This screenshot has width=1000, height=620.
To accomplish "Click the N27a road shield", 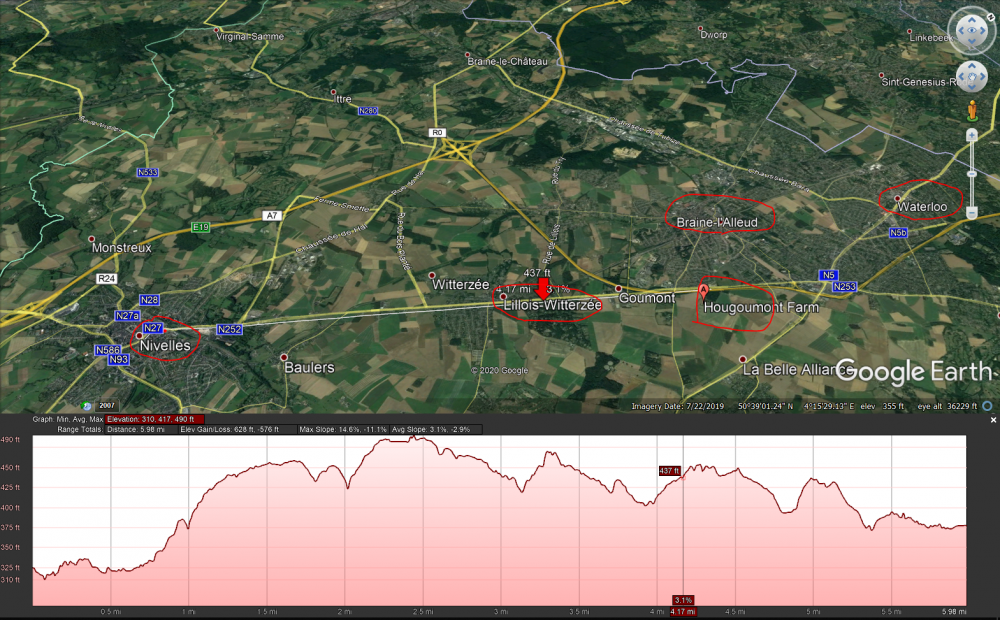I will (x=128, y=316).
